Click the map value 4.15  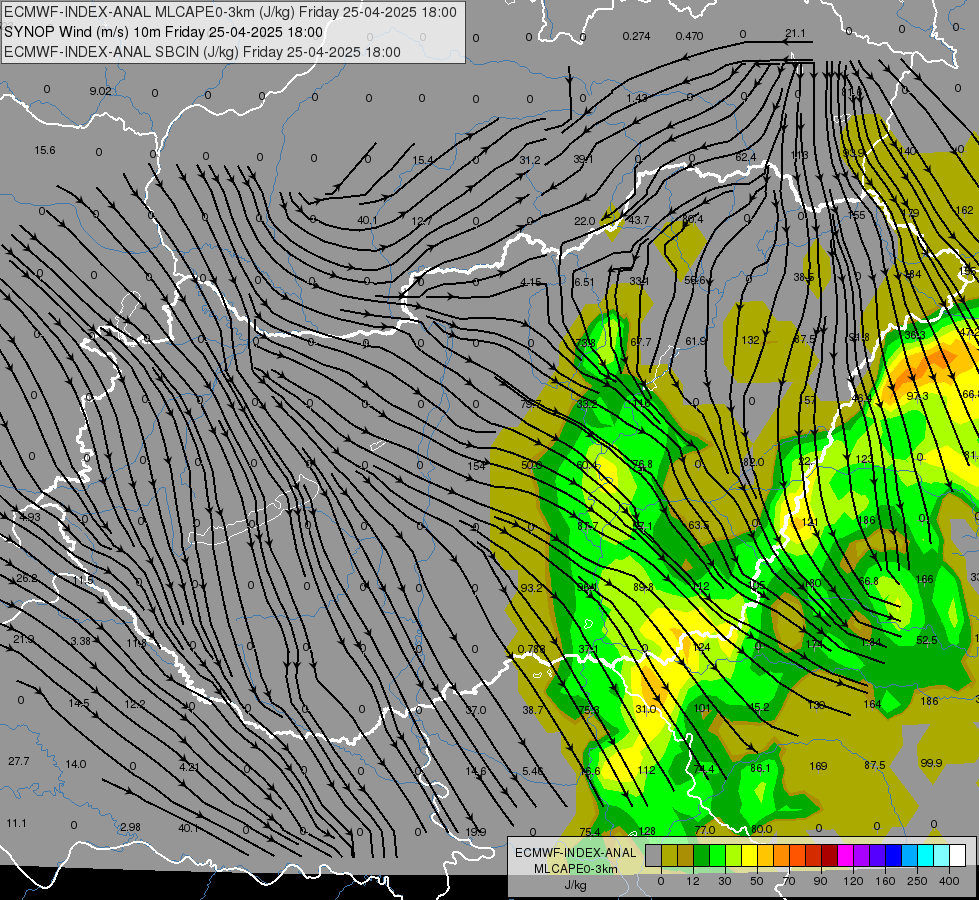531,282
